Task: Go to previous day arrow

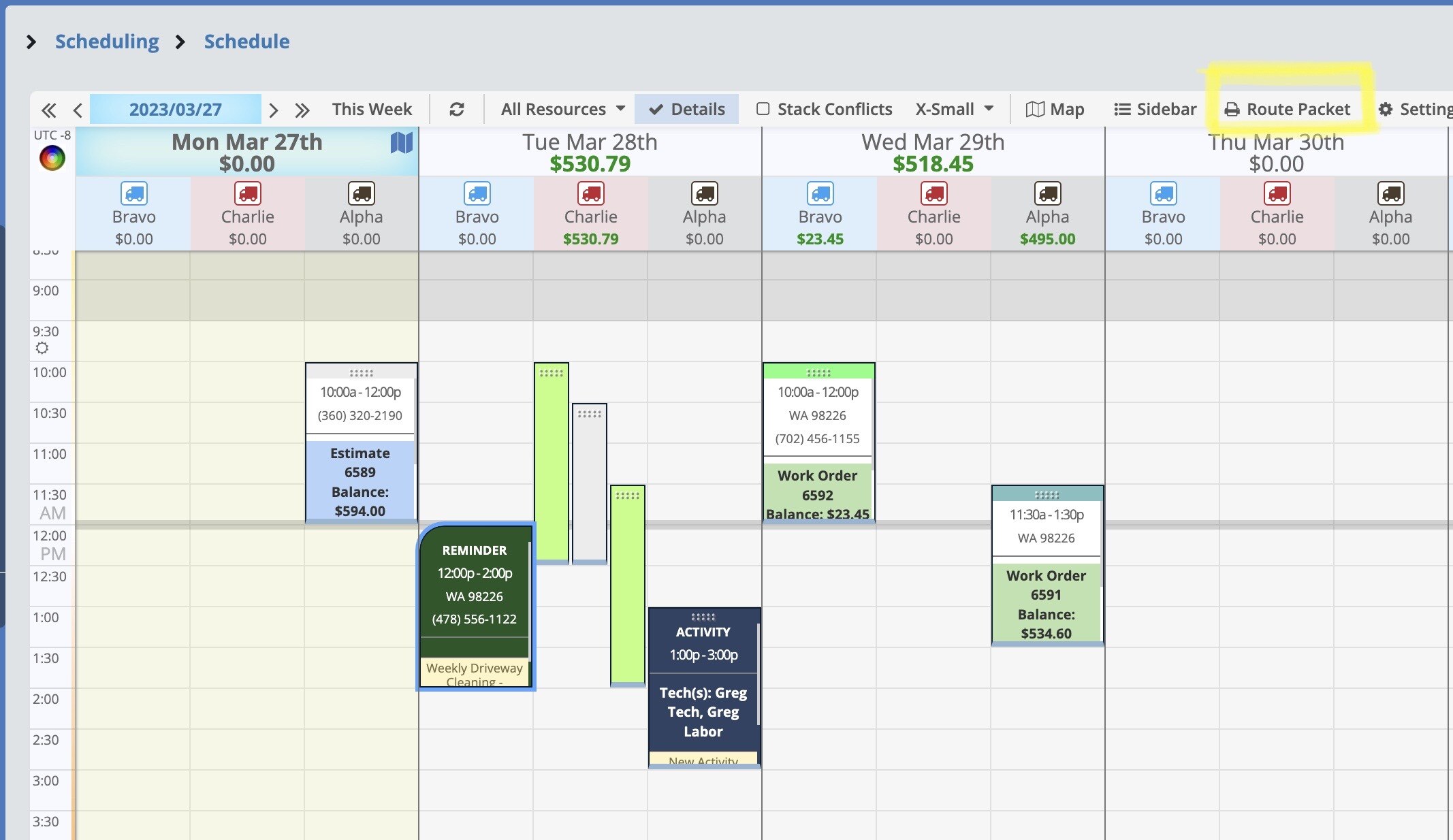Action: 78,110
